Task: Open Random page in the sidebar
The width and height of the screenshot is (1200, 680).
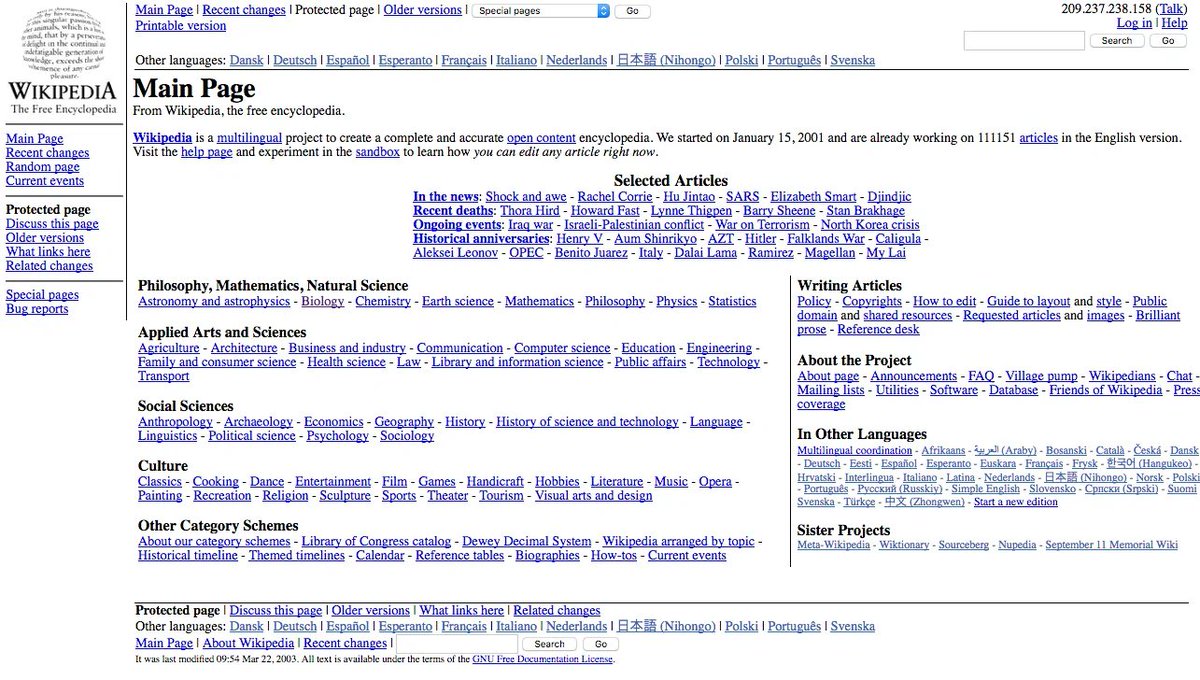Action: 42,167
